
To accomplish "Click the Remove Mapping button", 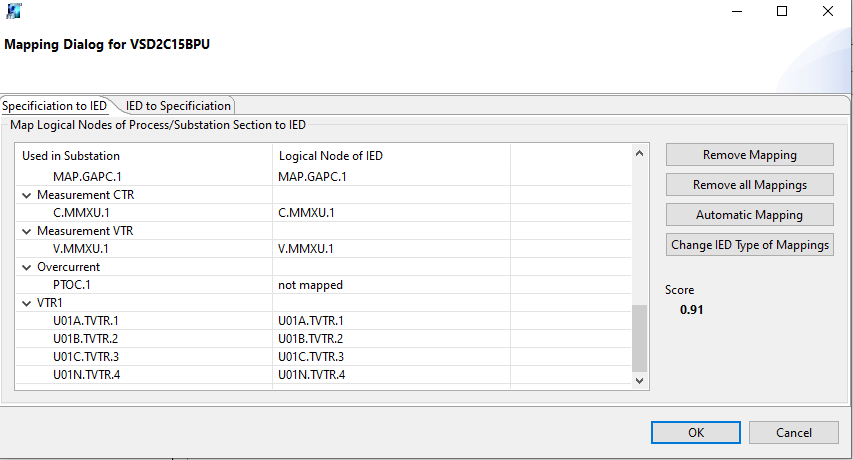I will point(749,155).
